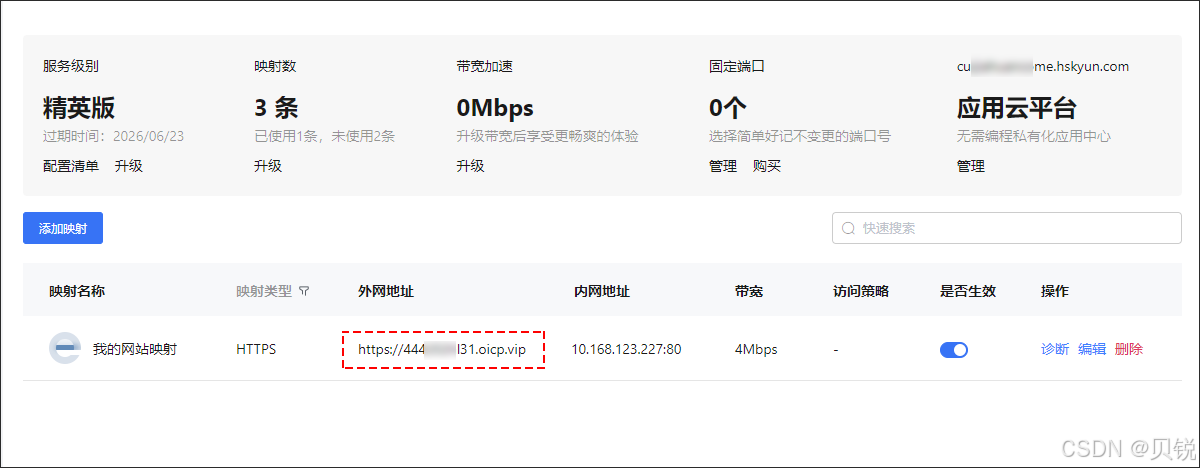Click the filter icon beside 映射类型
This screenshot has width=1200, height=468.
coord(304,292)
